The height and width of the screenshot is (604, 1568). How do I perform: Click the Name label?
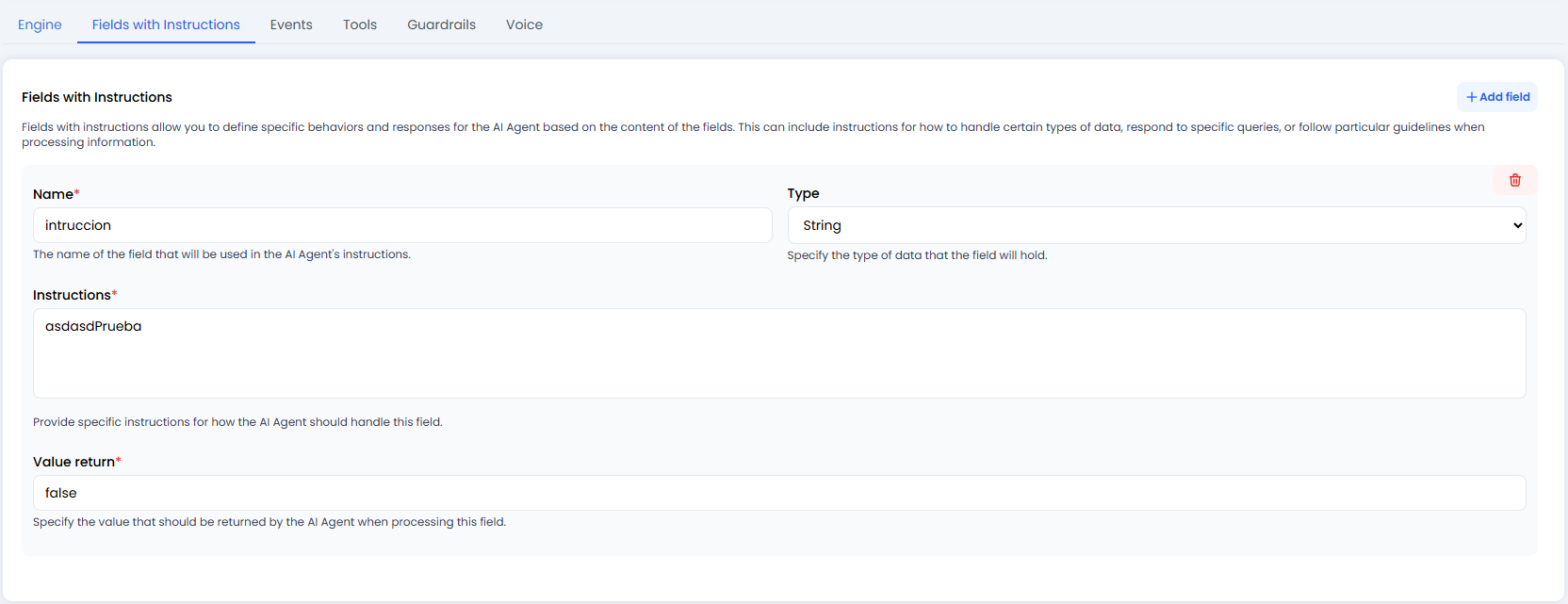(x=56, y=194)
